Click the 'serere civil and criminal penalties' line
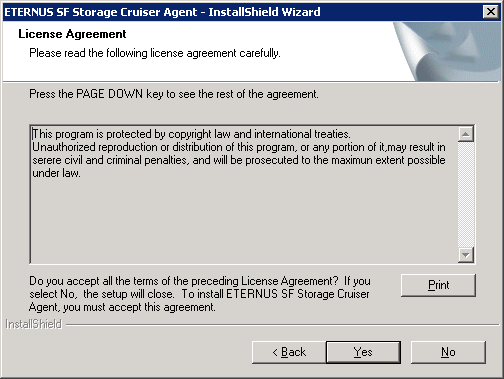 [239, 160]
